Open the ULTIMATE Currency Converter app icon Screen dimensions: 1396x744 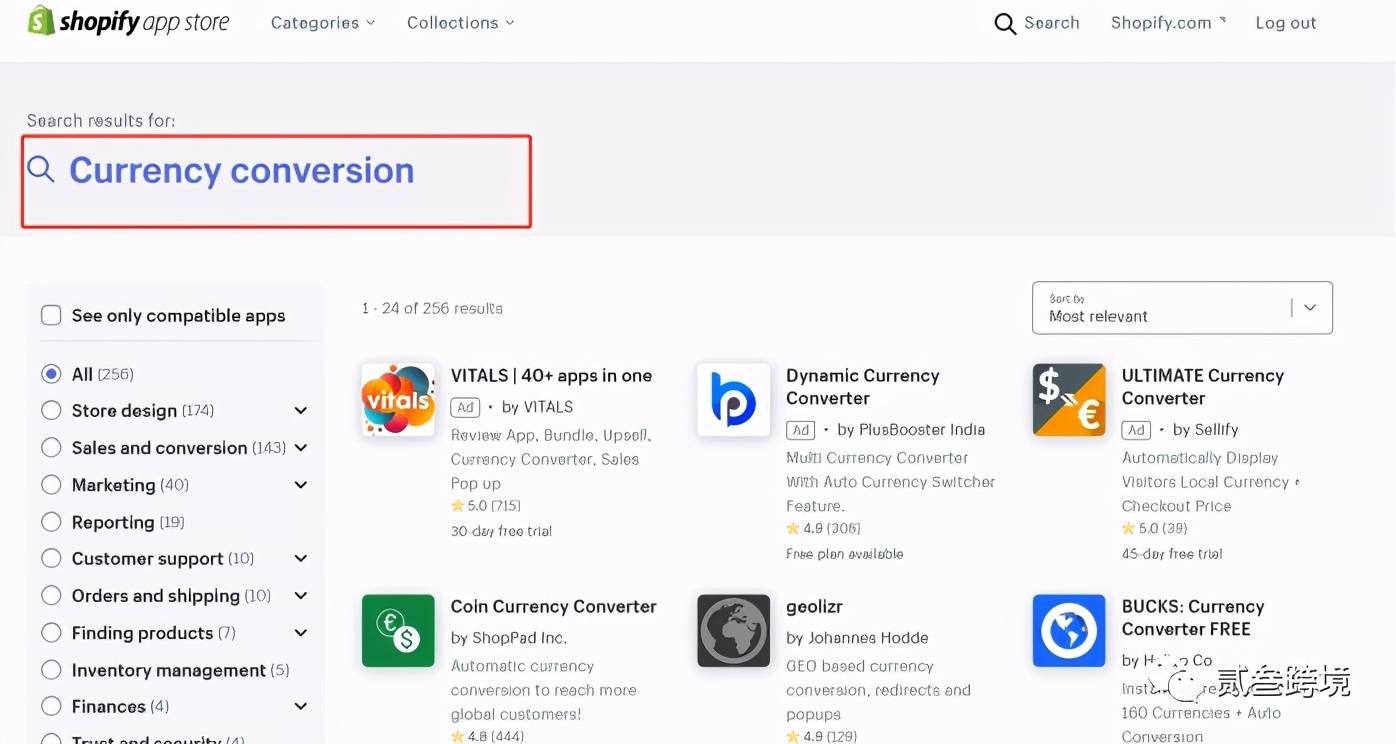[x=1069, y=400]
